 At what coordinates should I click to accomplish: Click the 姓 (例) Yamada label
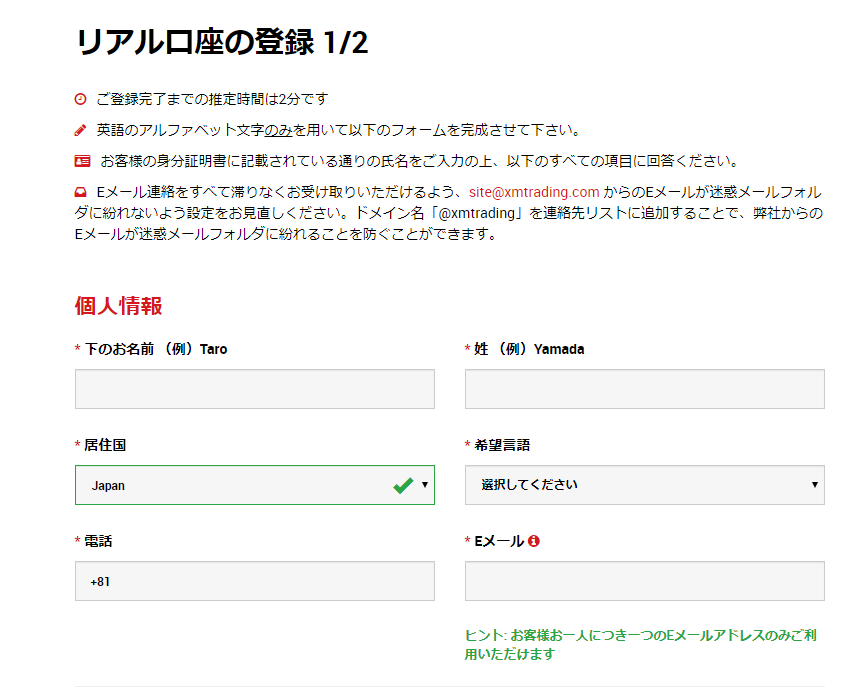click(x=529, y=349)
